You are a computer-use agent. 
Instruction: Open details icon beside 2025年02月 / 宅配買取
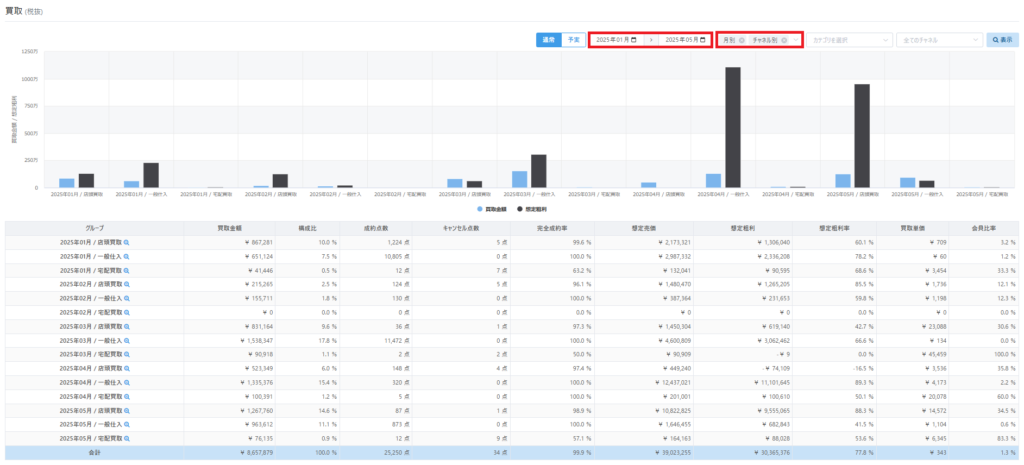click(x=126, y=312)
